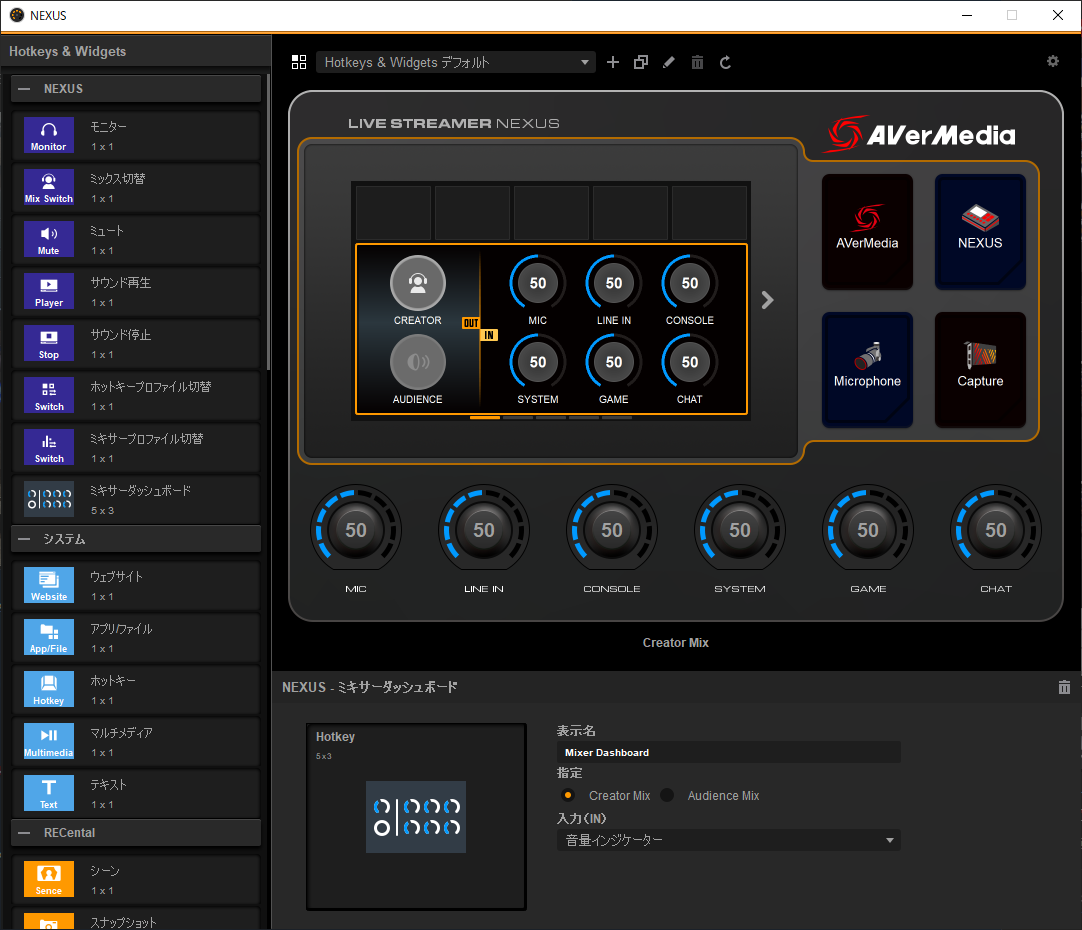Click the first empty slot on touch panel
Image resolution: width=1082 pixels, height=930 pixels.
click(393, 212)
